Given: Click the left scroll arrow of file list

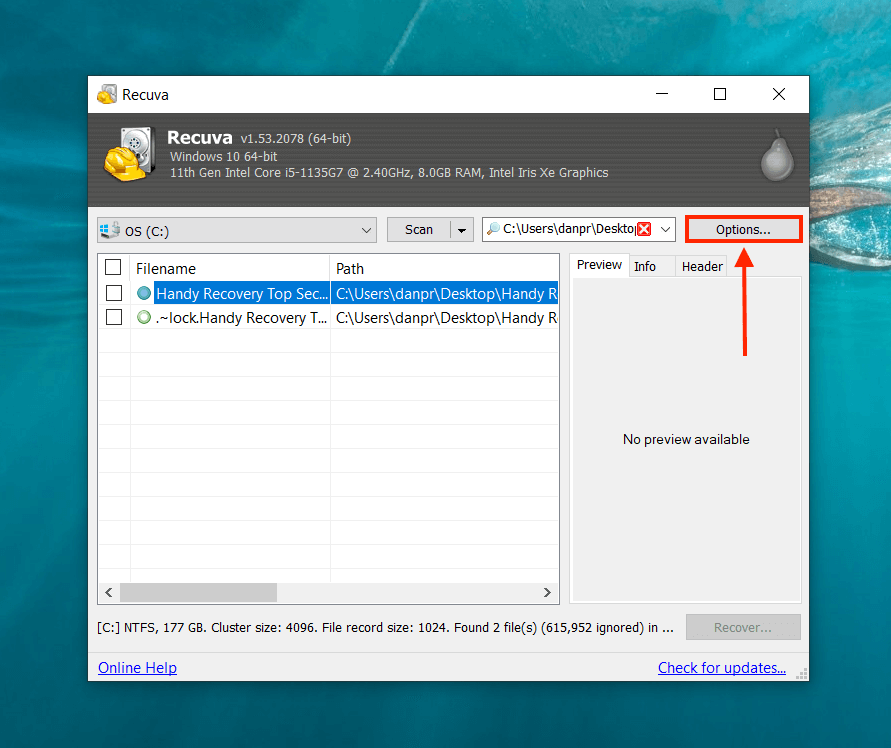Looking at the screenshot, I should point(109,592).
